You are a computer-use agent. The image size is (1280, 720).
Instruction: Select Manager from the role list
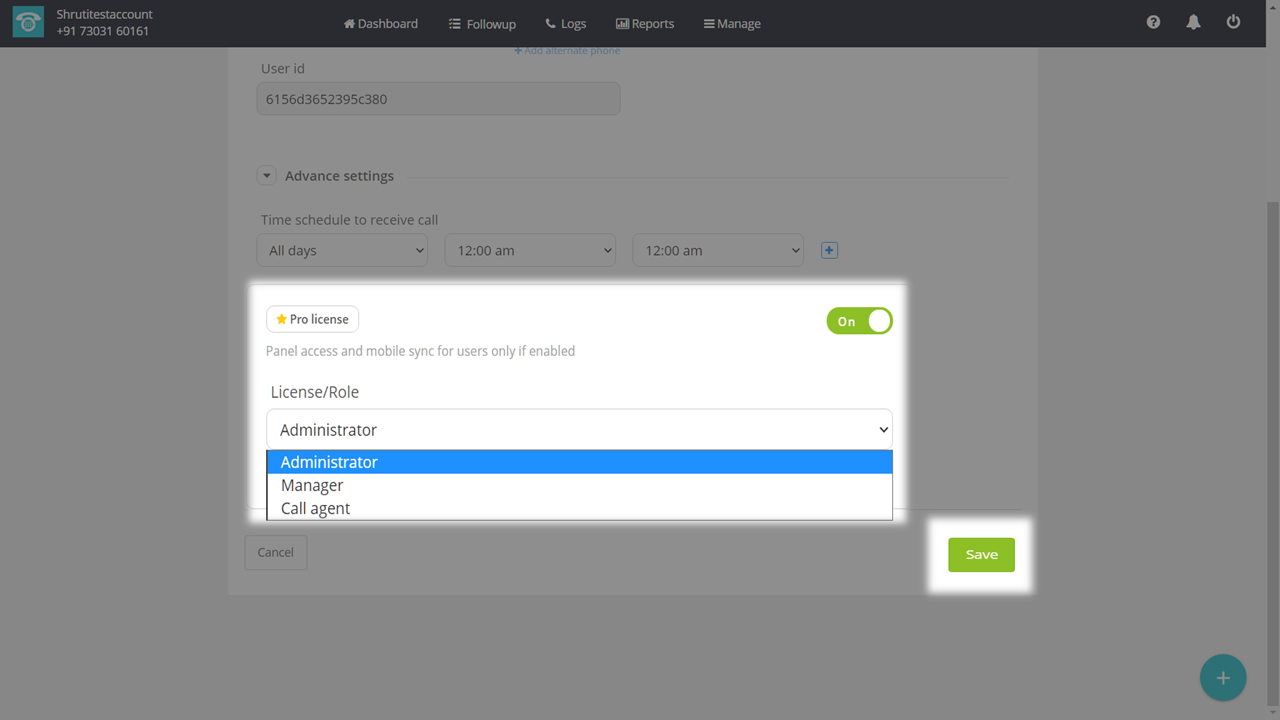point(312,485)
